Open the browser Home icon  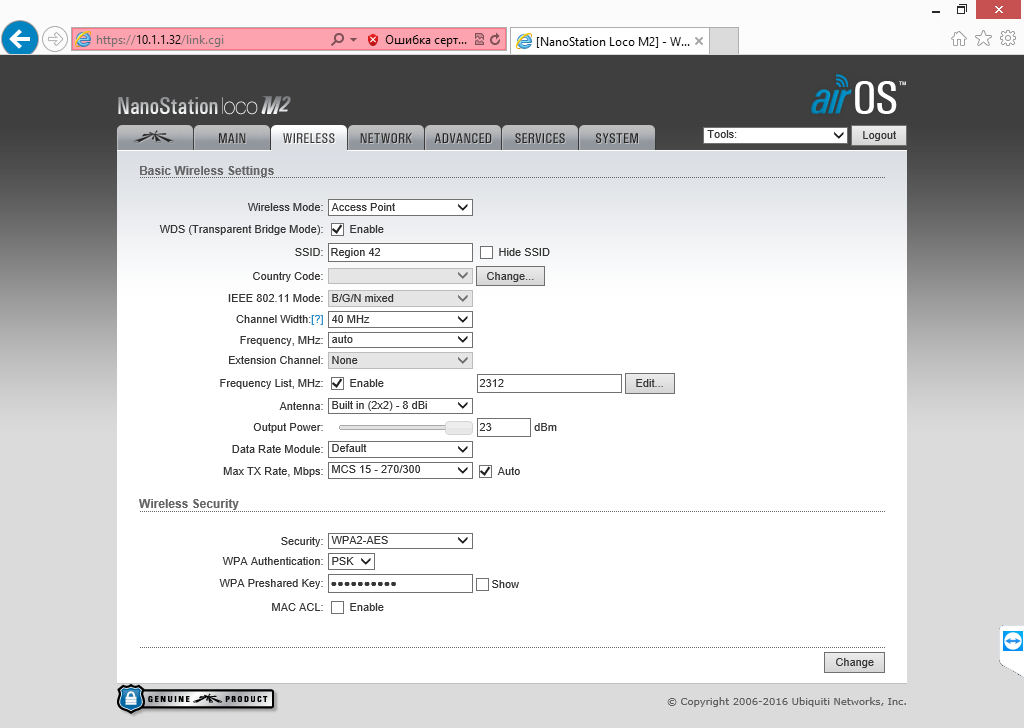[x=959, y=39]
